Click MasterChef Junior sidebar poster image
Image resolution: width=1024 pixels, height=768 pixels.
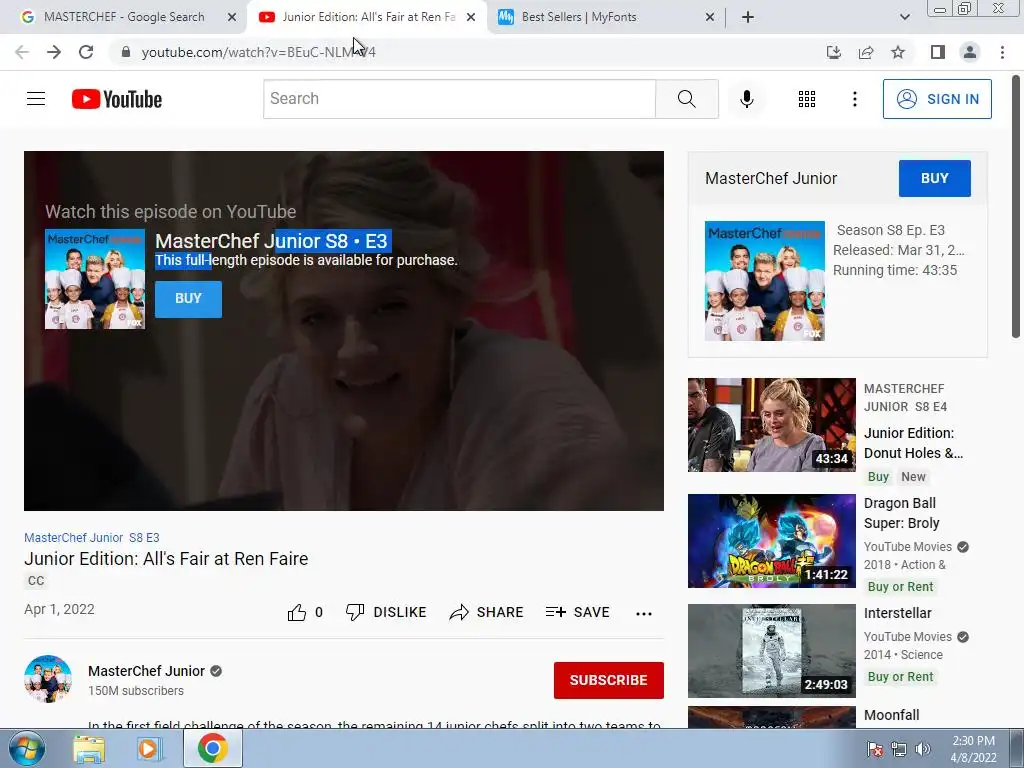tap(765, 281)
